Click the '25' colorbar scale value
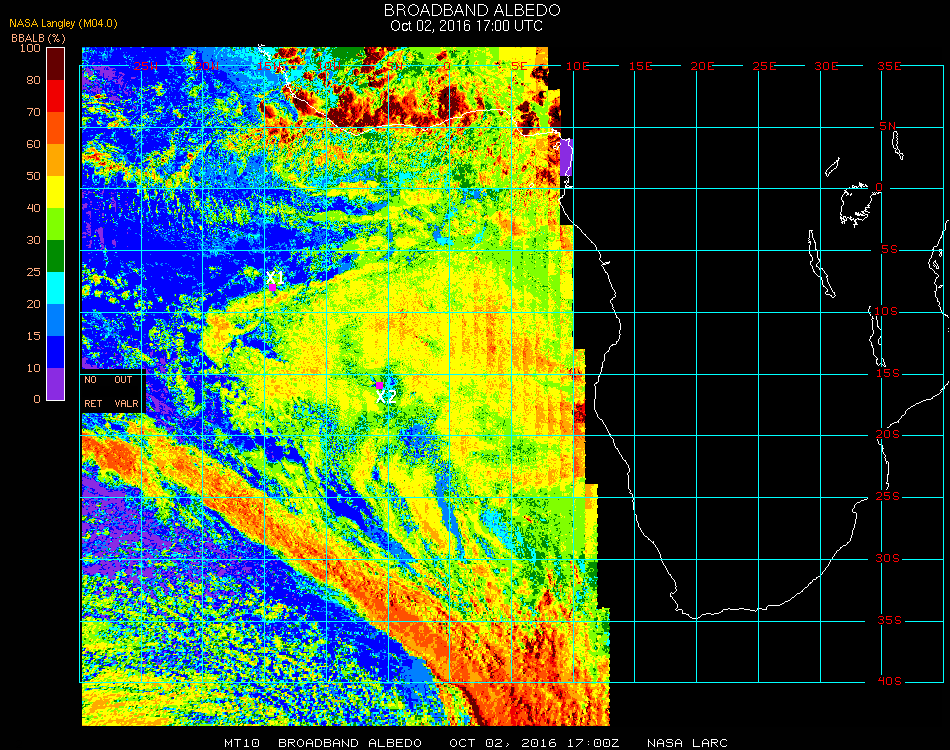 [x=33, y=272]
